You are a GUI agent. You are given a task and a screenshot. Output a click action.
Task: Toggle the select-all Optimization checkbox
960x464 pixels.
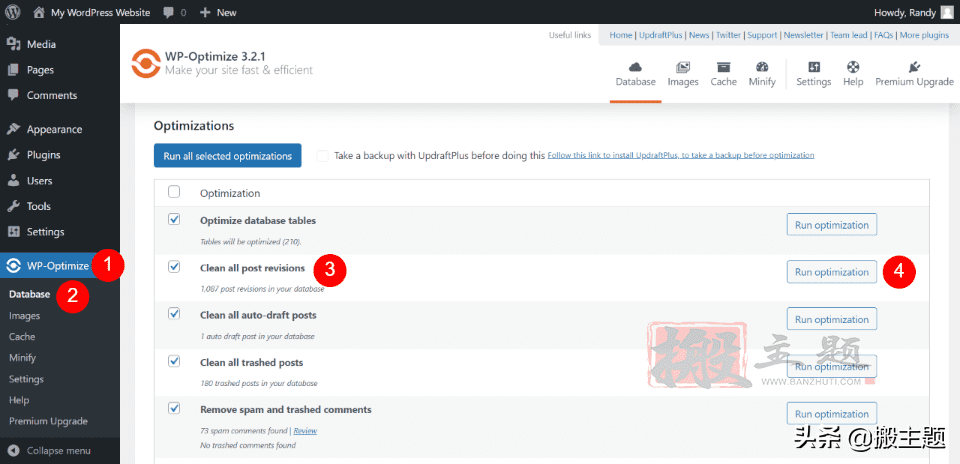tap(174, 192)
